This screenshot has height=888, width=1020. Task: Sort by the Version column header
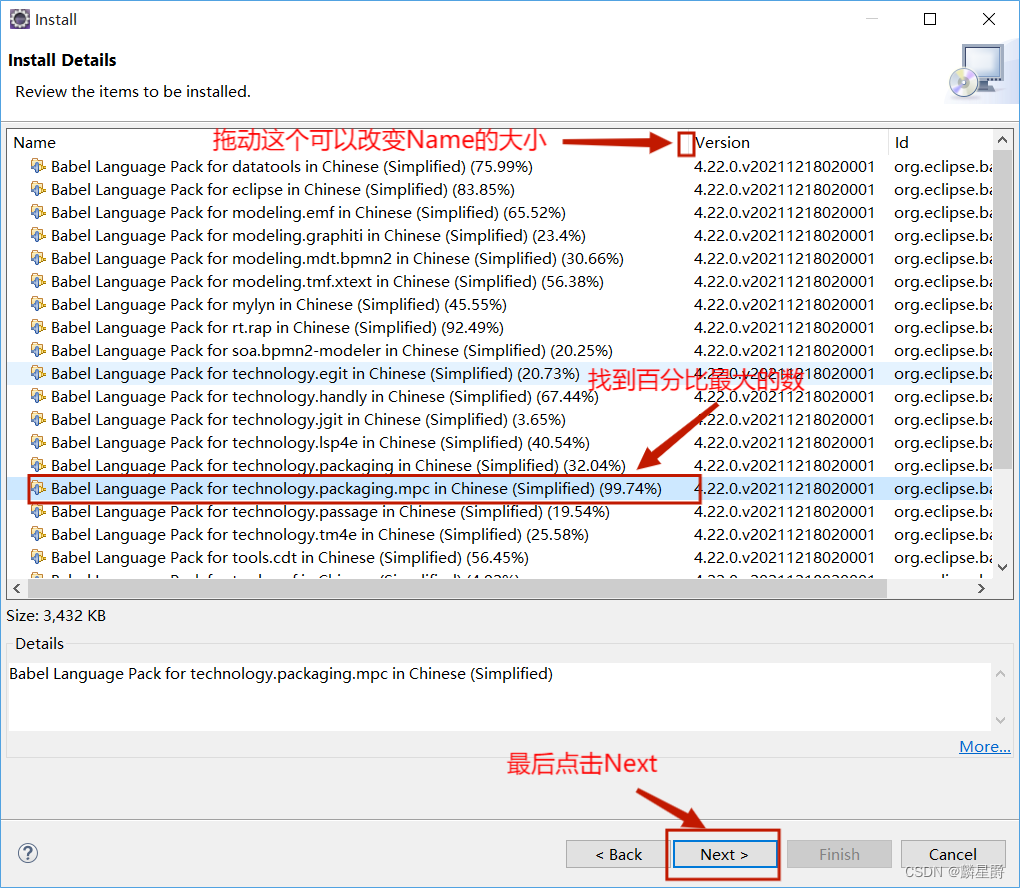[x=788, y=142]
